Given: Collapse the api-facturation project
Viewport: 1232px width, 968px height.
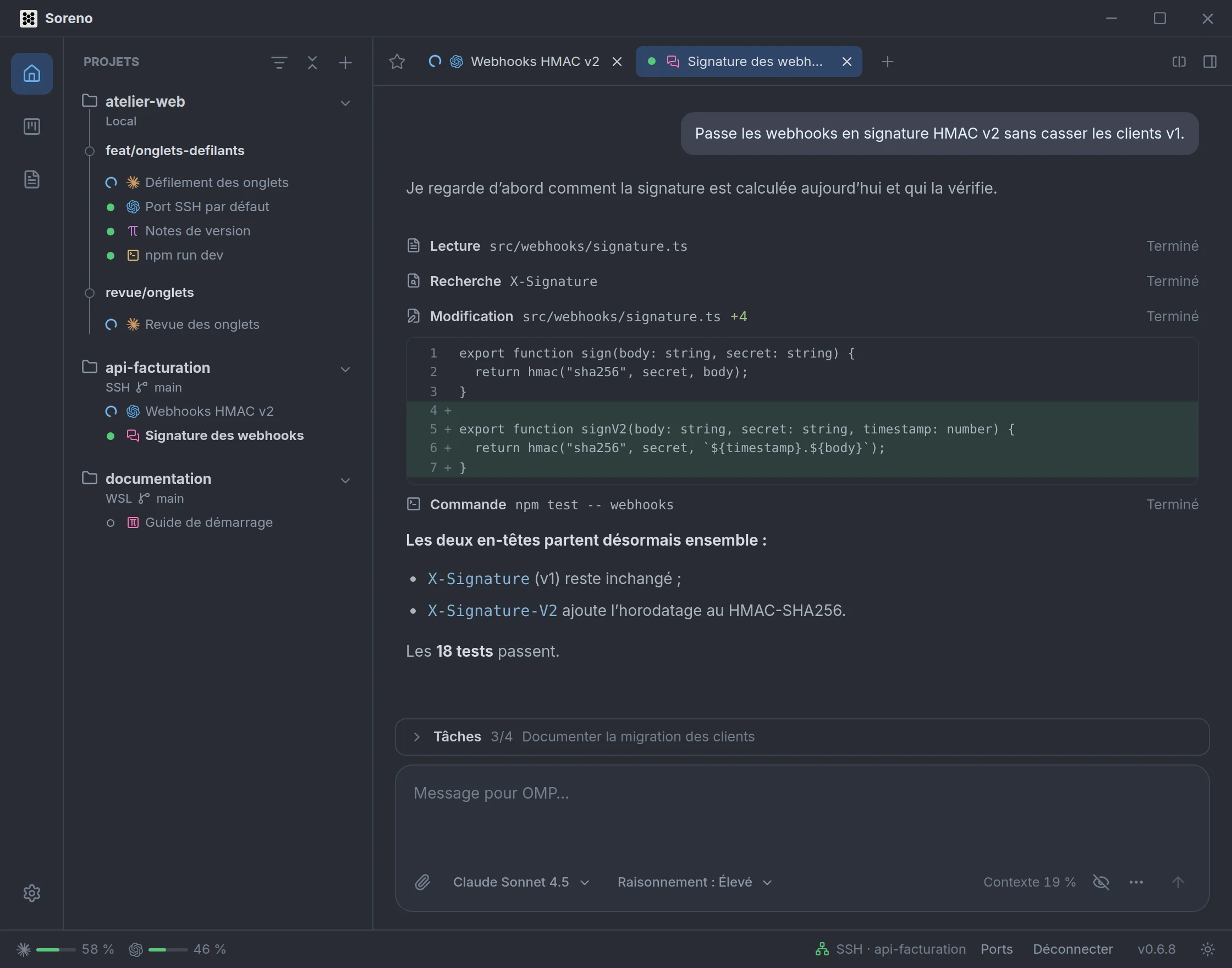Looking at the screenshot, I should (345, 370).
